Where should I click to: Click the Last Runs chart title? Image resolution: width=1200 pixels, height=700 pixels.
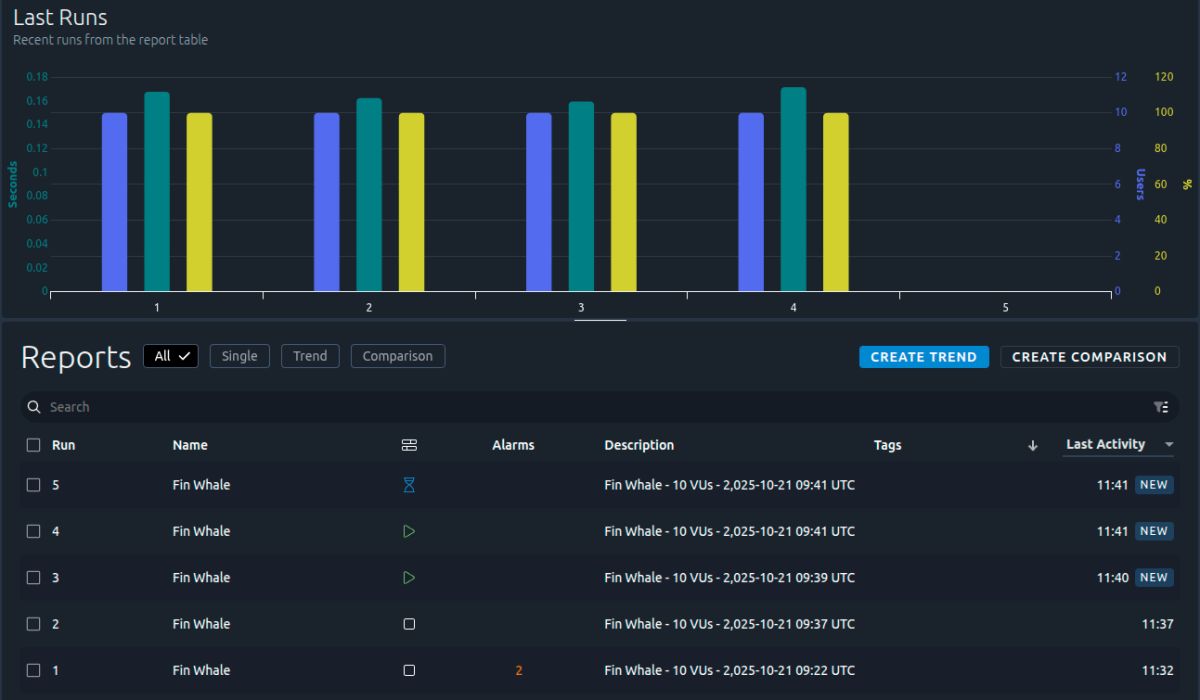pos(60,17)
